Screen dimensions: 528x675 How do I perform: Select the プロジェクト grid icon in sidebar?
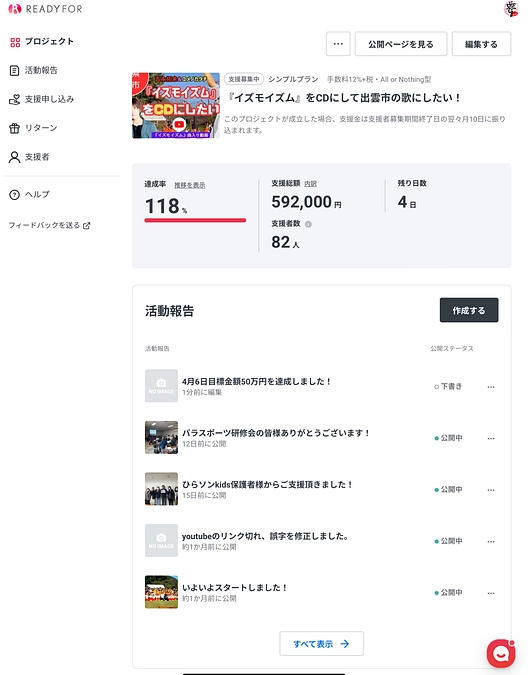tap(15, 42)
